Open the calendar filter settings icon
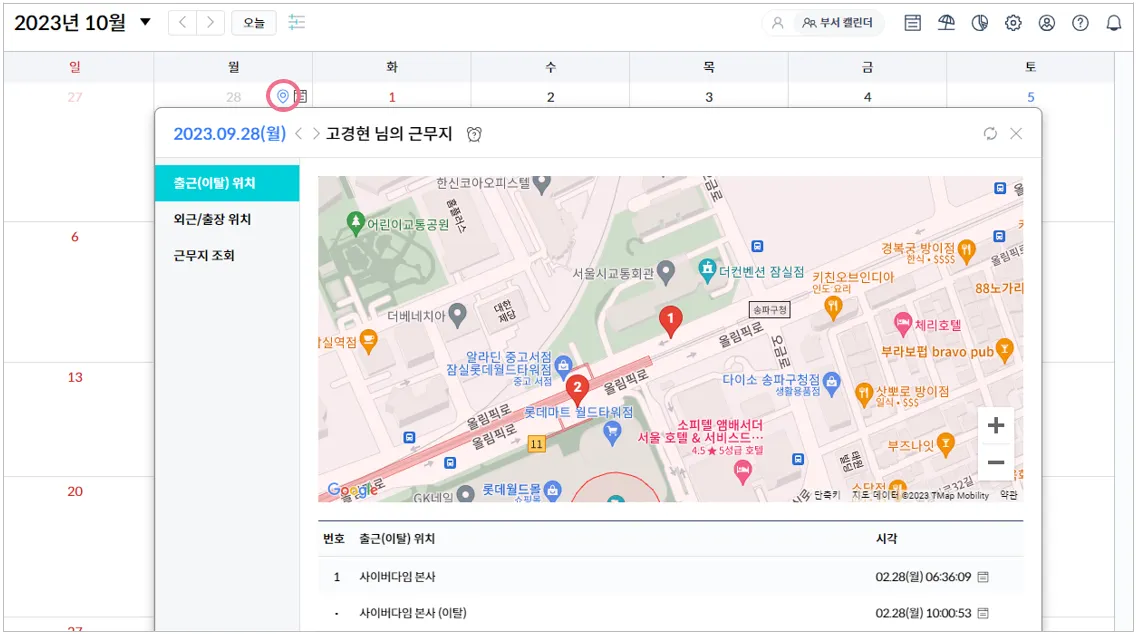The image size is (1139, 634). click(x=296, y=23)
